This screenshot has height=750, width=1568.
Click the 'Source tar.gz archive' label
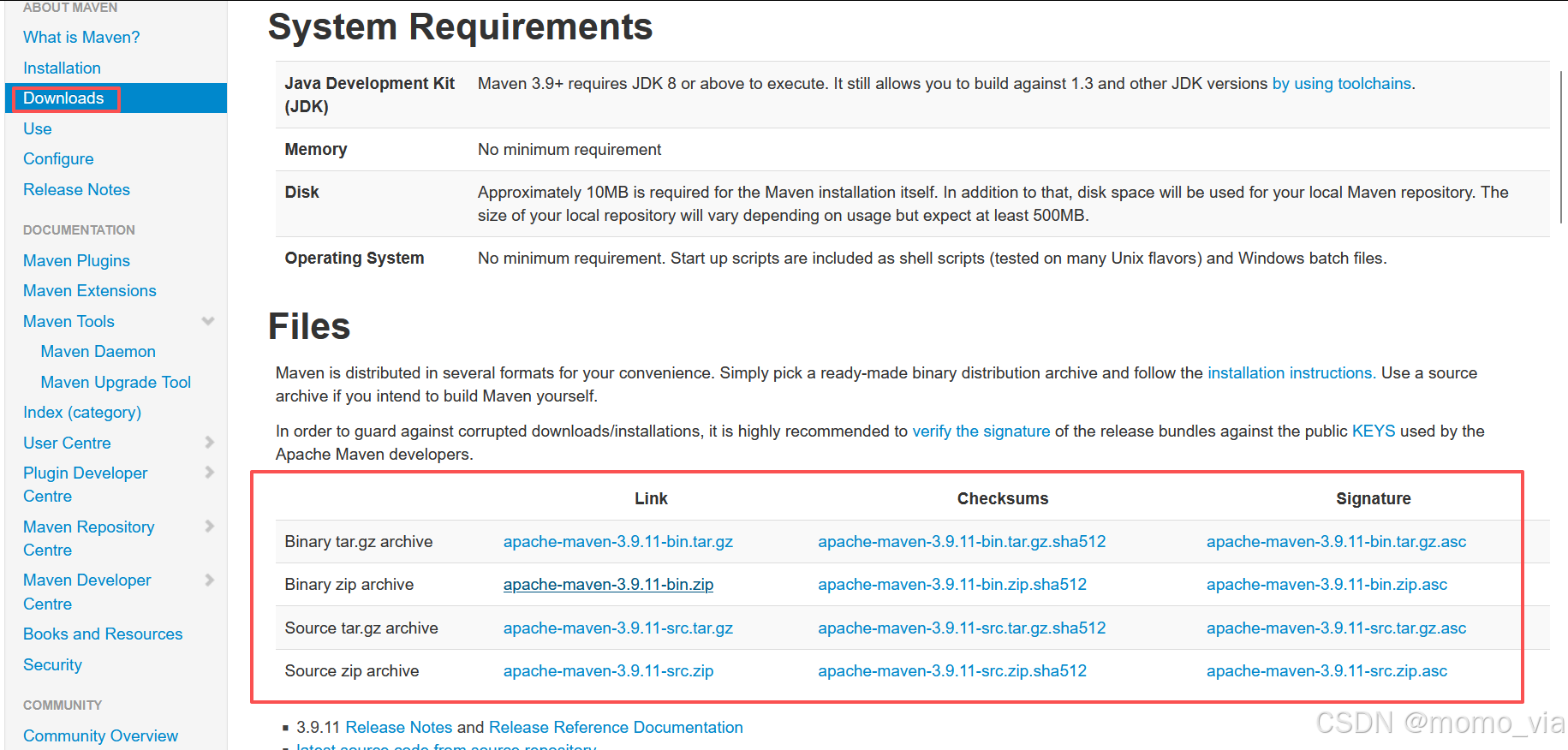click(361, 628)
